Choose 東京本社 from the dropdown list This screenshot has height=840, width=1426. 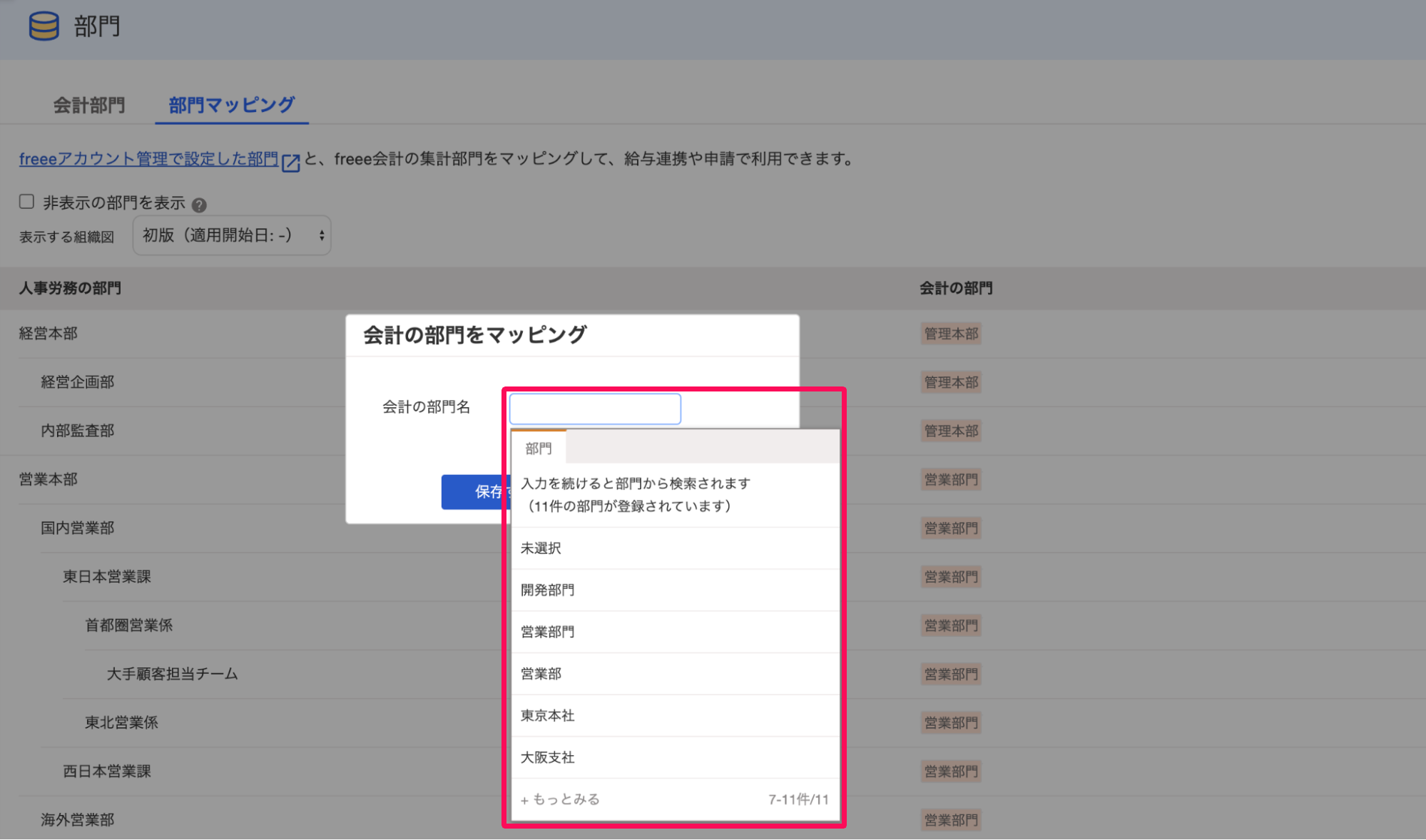[x=675, y=716]
